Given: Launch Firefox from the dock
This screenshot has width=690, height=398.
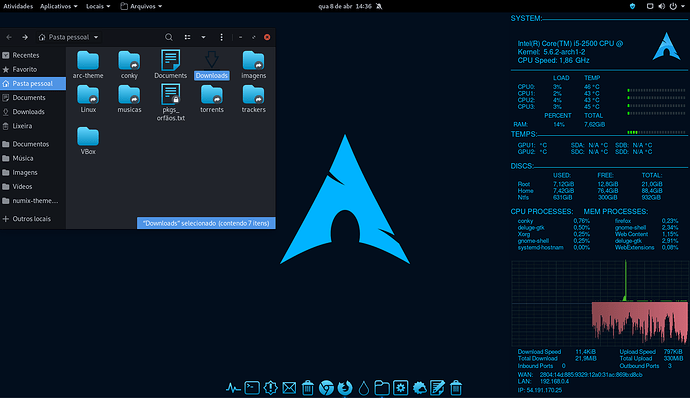Looking at the screenshot, I should [345, 388].
